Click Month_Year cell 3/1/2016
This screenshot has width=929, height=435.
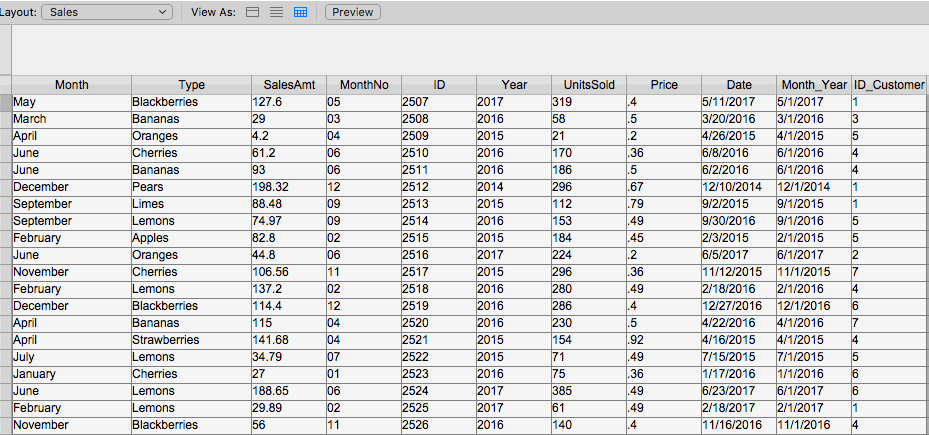pos(813,119)
